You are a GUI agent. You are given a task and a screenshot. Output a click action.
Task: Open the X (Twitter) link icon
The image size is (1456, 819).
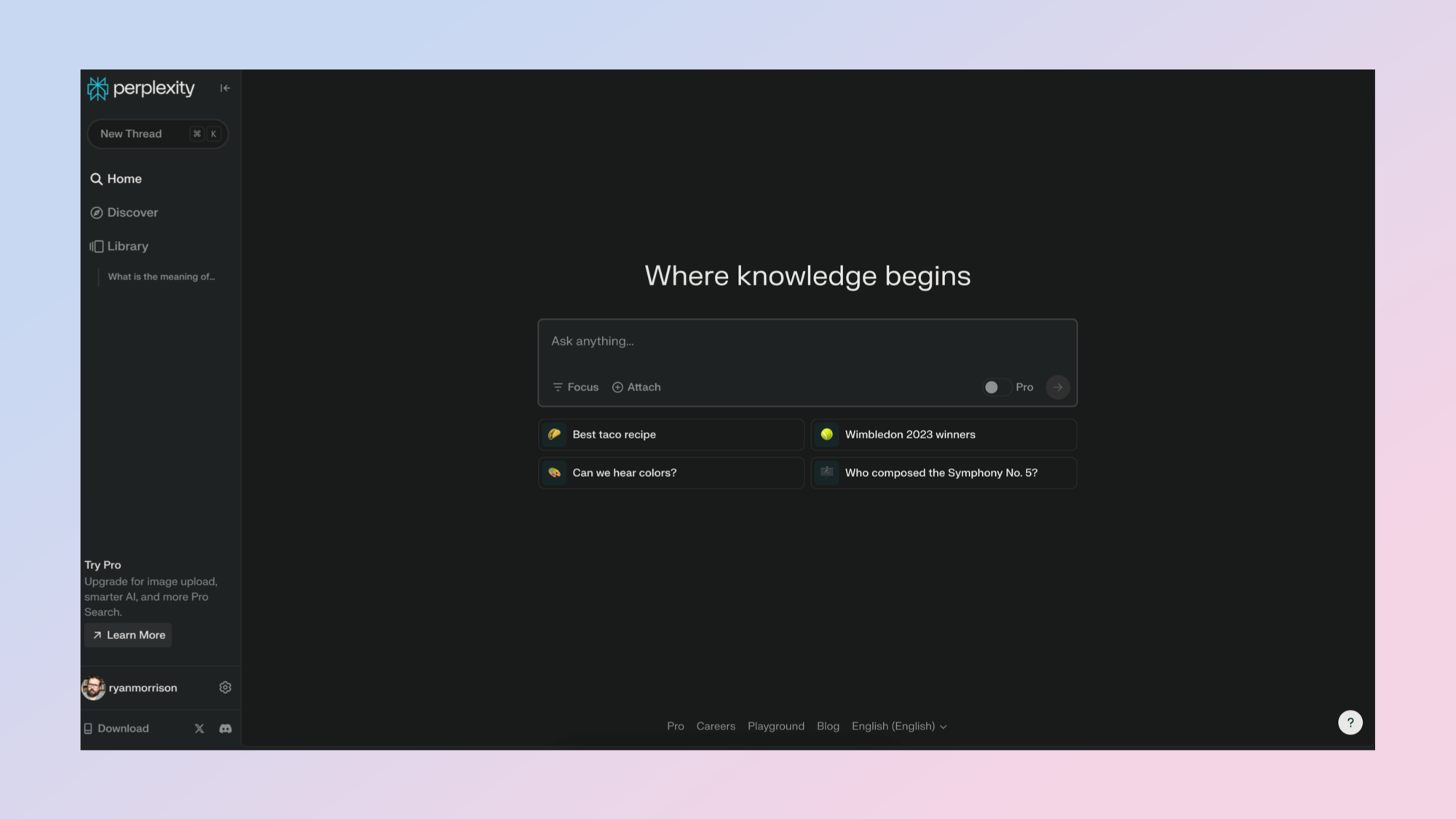[x=199, y=728]
